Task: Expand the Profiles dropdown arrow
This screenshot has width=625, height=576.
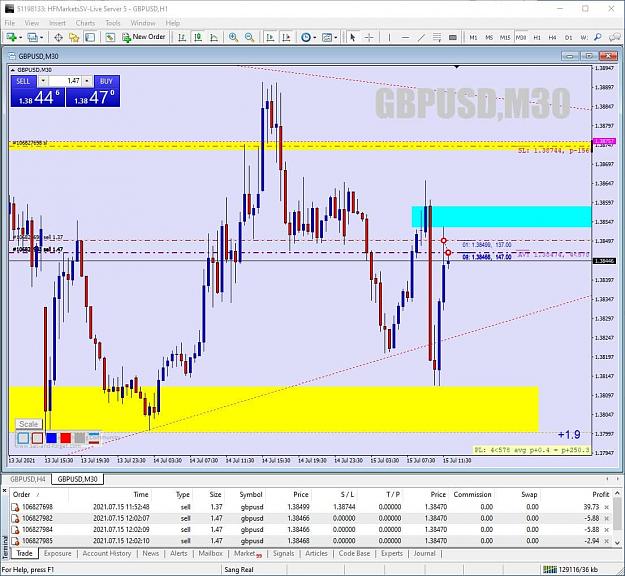Action: (41, 38)
